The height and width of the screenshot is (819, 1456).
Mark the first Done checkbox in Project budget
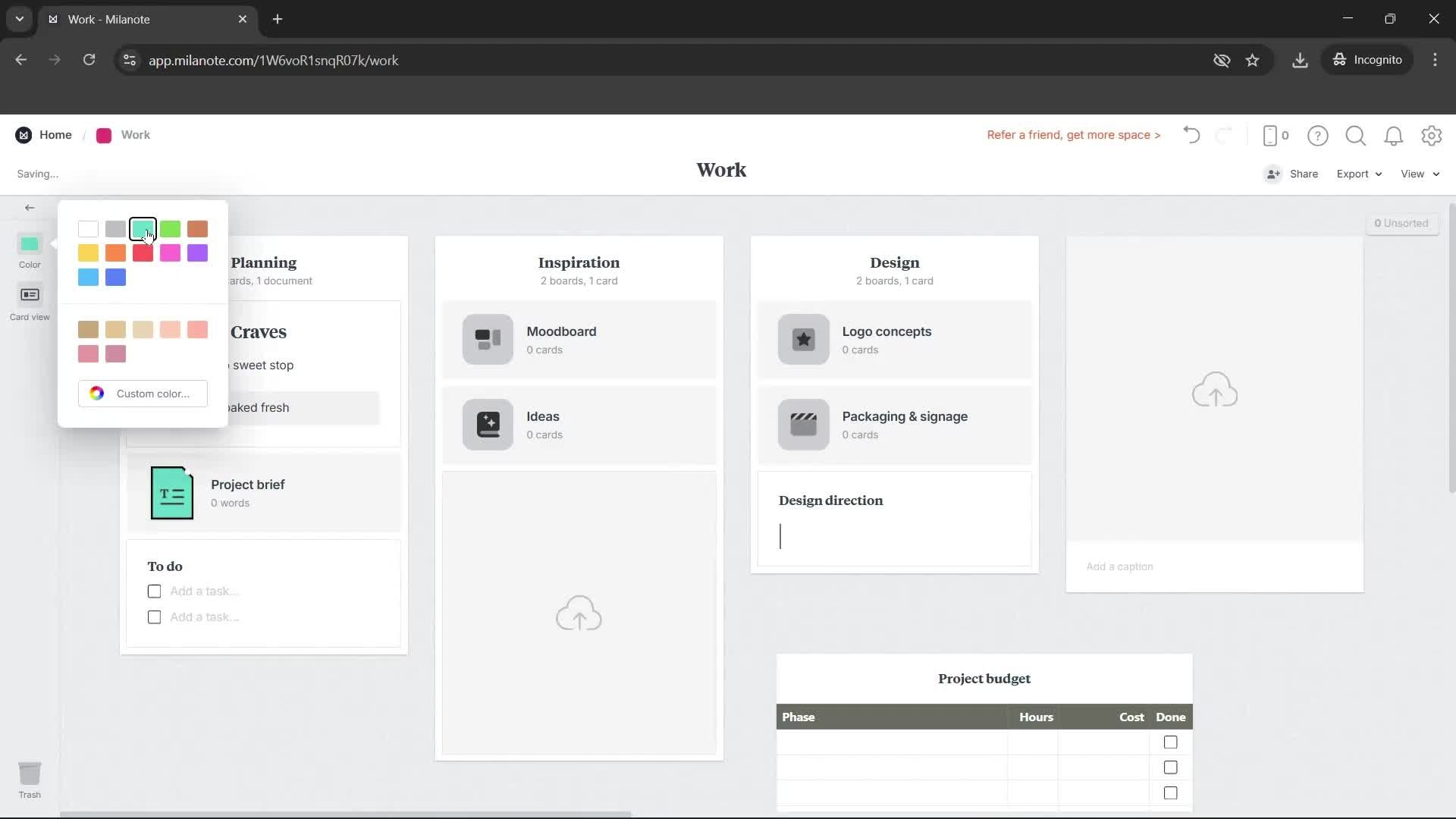1170,742
